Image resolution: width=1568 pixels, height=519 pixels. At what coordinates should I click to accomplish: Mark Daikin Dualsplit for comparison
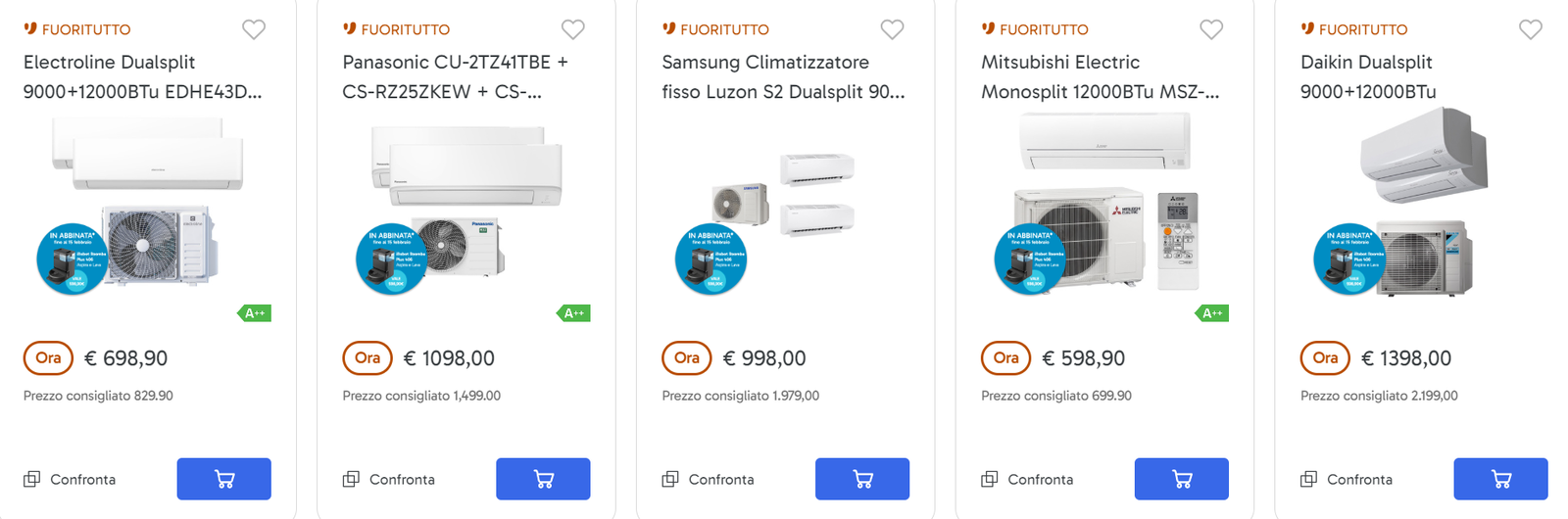coord(1309,479)
